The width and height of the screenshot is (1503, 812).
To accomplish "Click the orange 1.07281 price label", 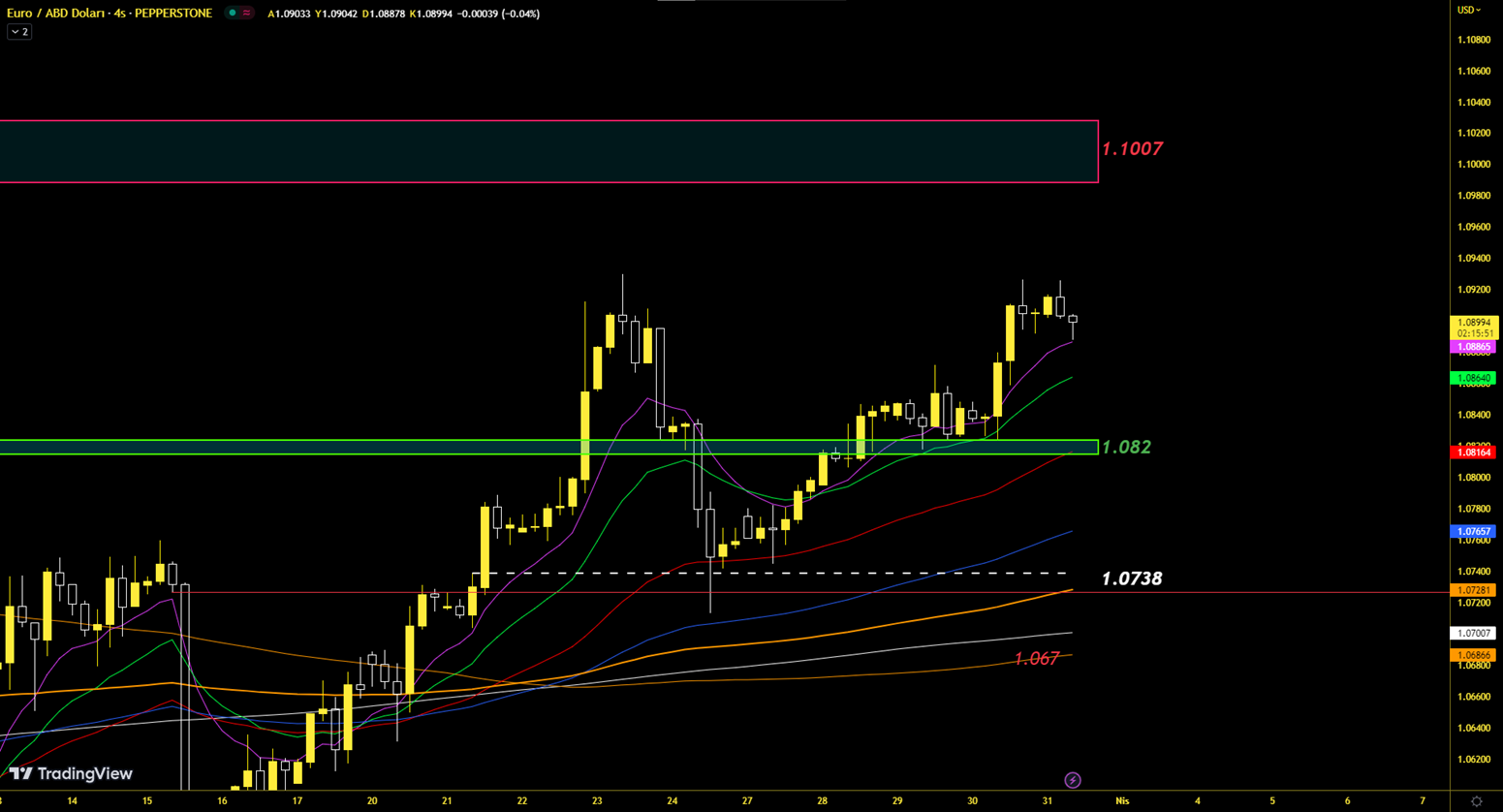I will point(1474,590).
